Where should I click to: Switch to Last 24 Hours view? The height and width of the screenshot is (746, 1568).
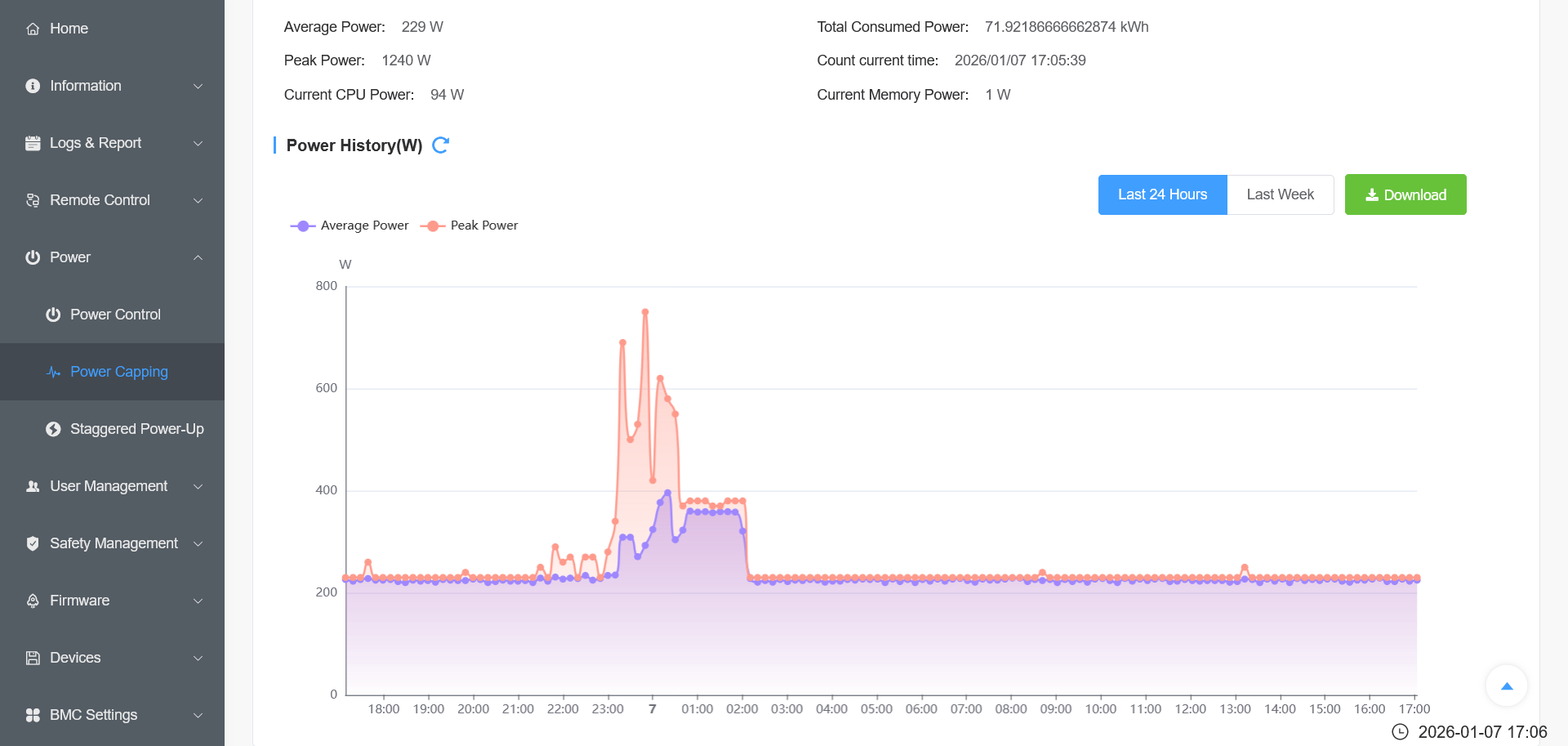click(x=1162, y=194)
